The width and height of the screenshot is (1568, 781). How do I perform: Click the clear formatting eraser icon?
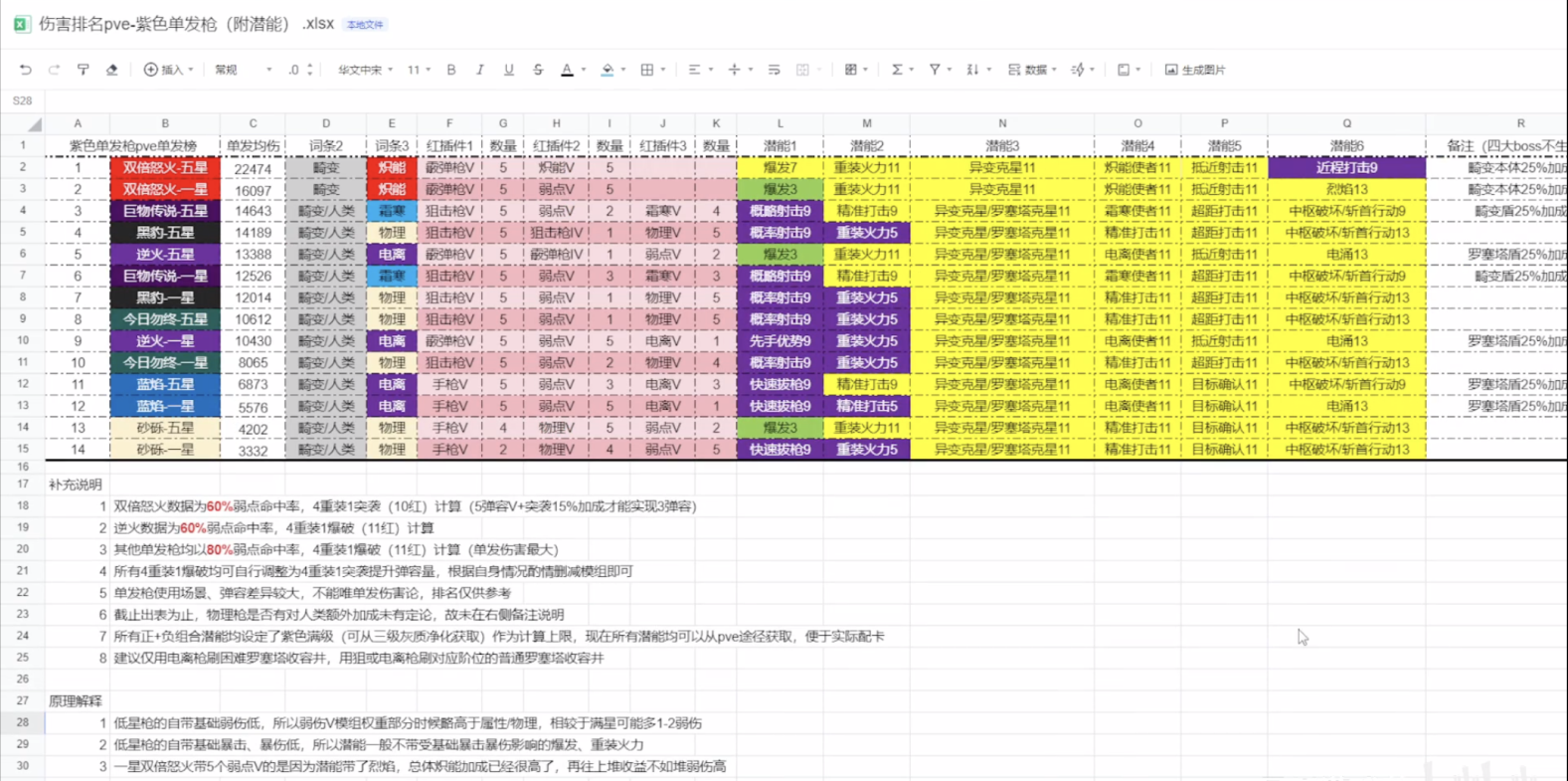pyautogui.click(x=111, y=70)
